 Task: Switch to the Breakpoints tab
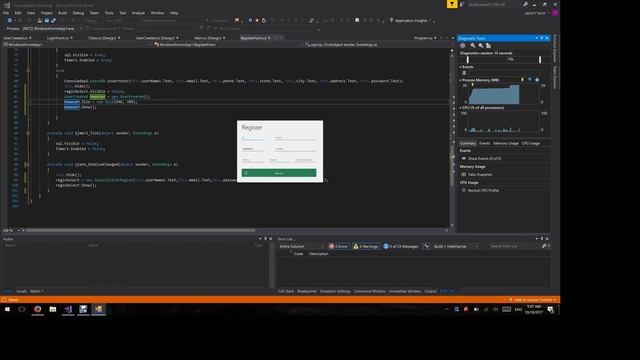click(307, 291)
